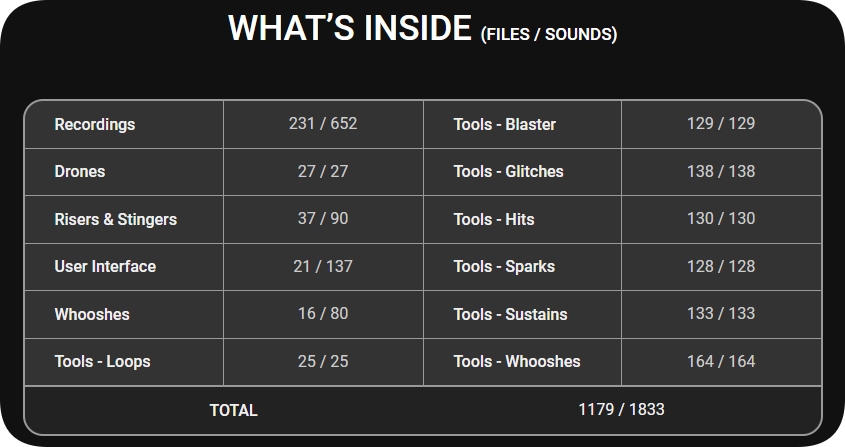Screen dimensions: 845x447
Task: Click the Recordings row label
Action: (95, 125)
